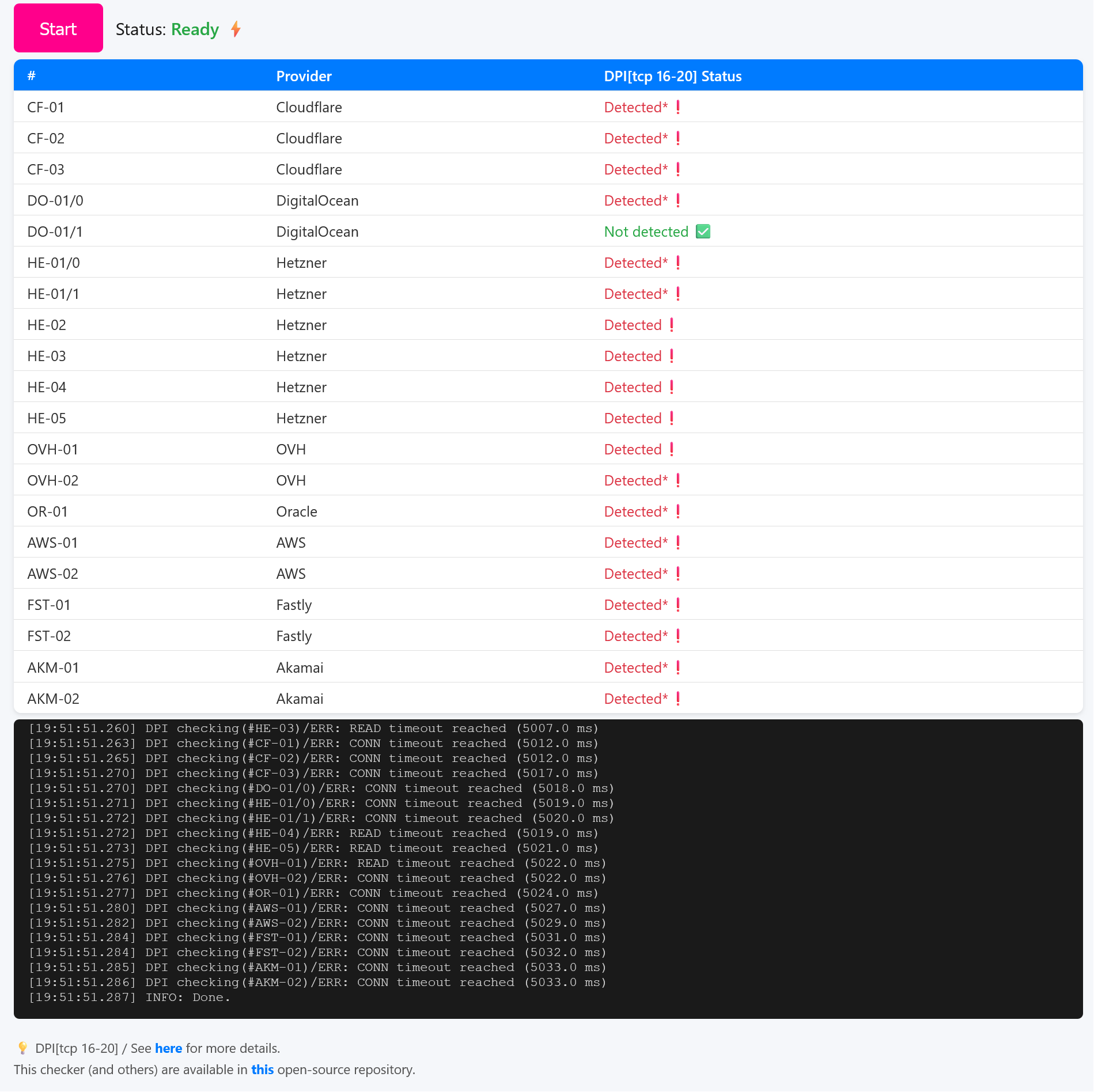The image size is (1094, 1092).
Task: Select 'Akamai' in the AKM-01 row
Action: [300, 668]
